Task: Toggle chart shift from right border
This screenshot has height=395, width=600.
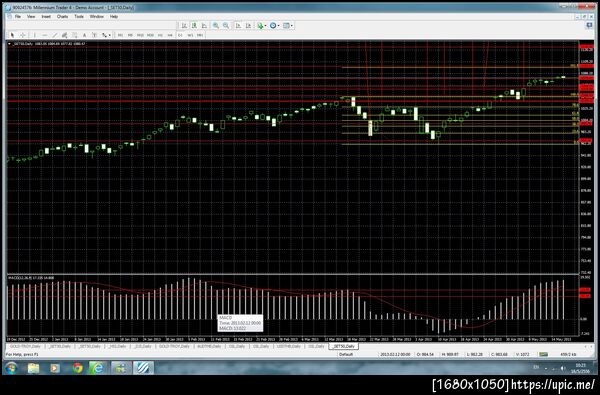Action: click(x=248, y=26)
